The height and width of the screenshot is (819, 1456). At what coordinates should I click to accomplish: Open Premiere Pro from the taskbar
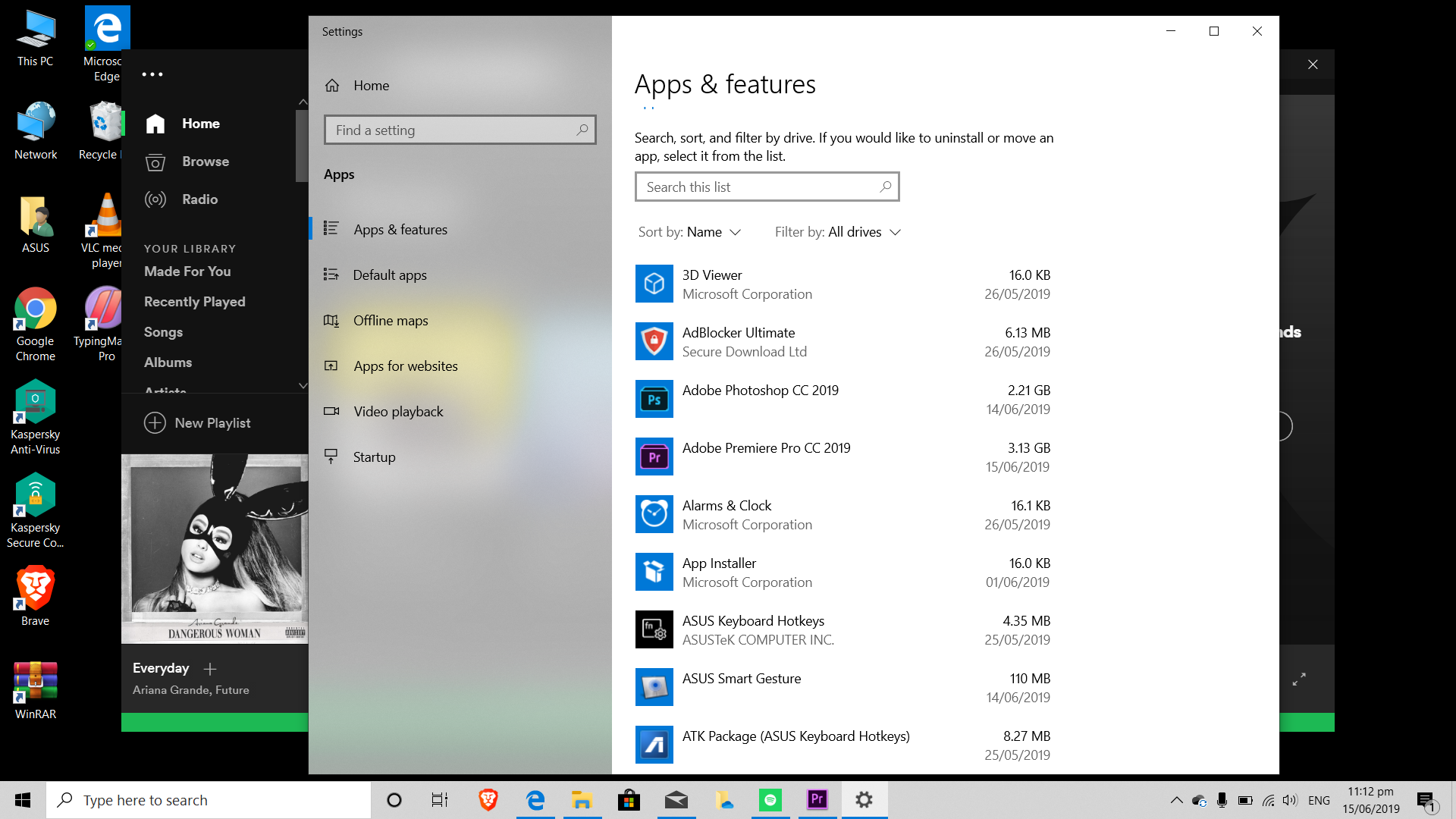[x=817, y=799]
